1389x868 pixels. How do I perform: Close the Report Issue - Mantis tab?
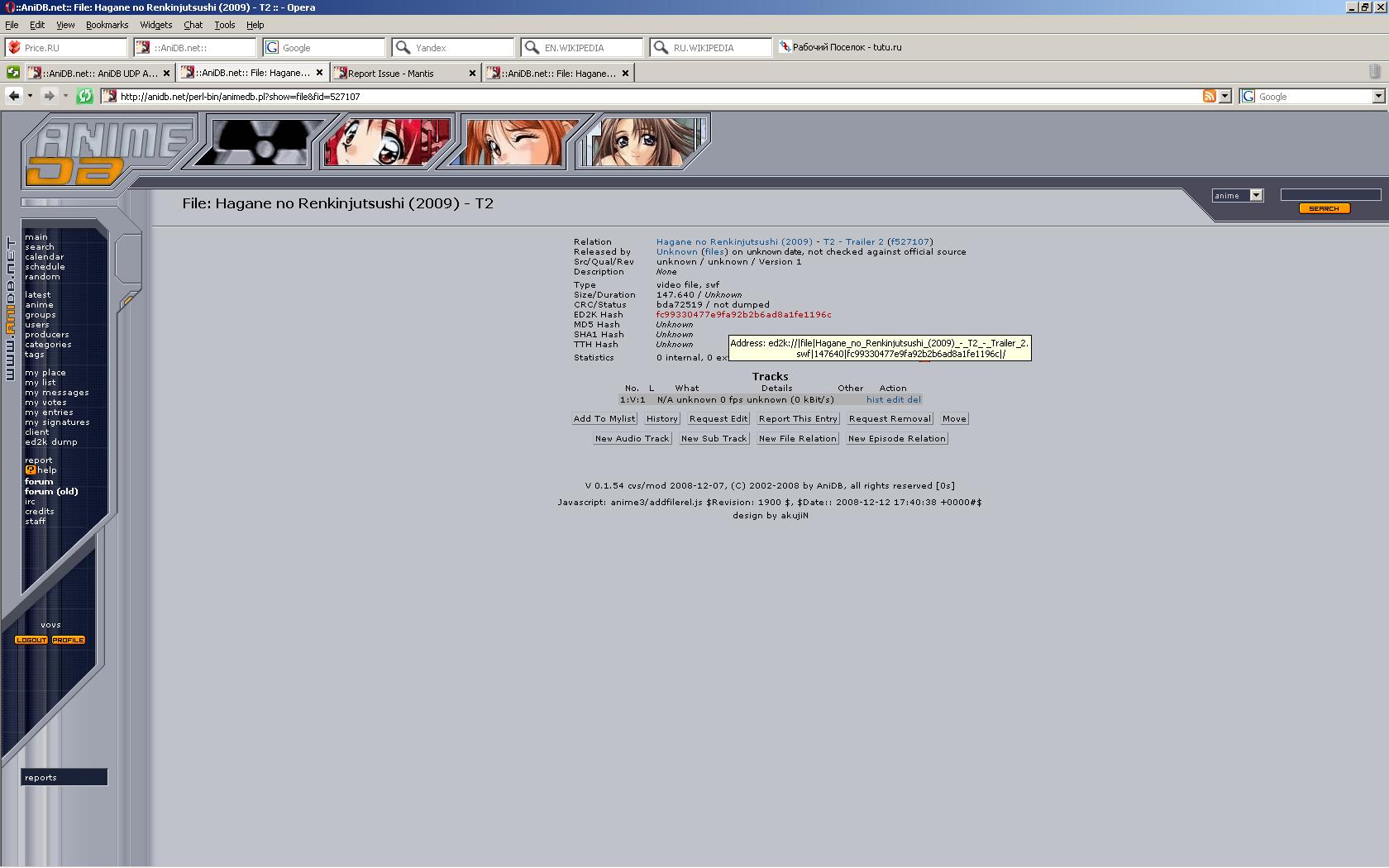[472, 74]
